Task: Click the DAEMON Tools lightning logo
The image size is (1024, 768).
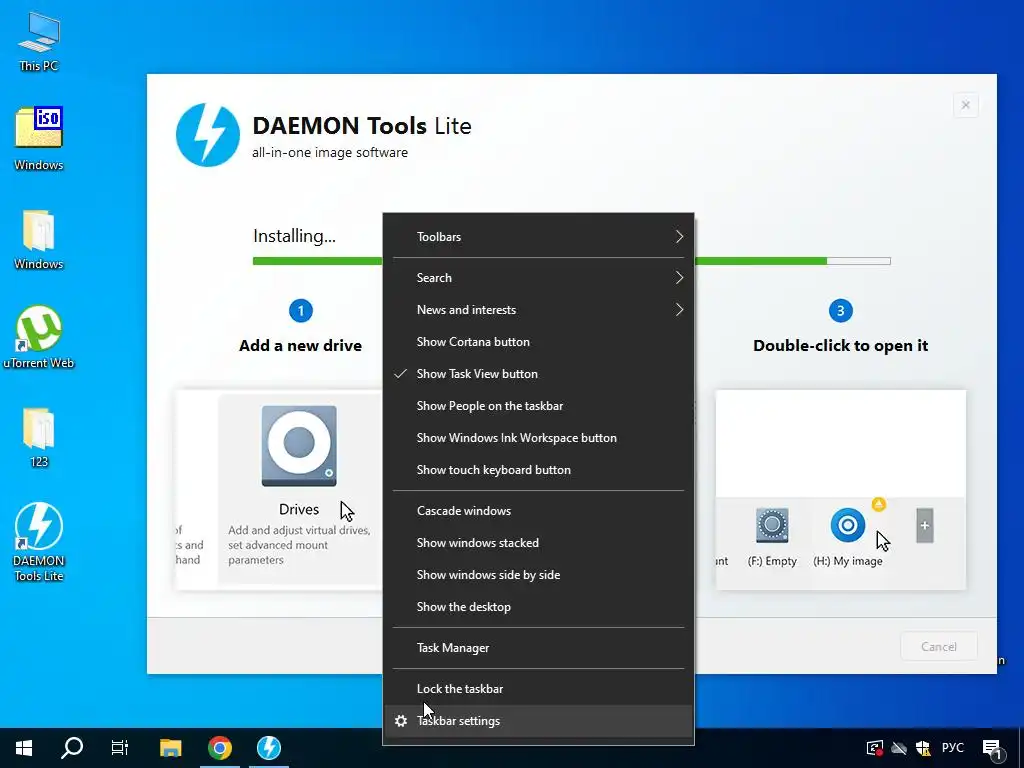Action: click(208, 135)
